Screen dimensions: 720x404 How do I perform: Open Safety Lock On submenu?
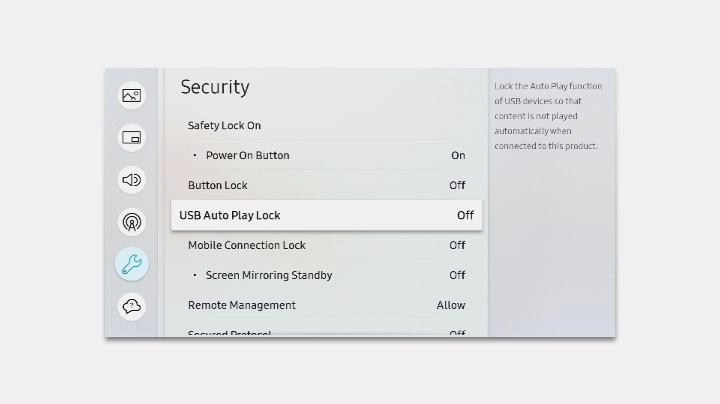click(x=224, y=125)
